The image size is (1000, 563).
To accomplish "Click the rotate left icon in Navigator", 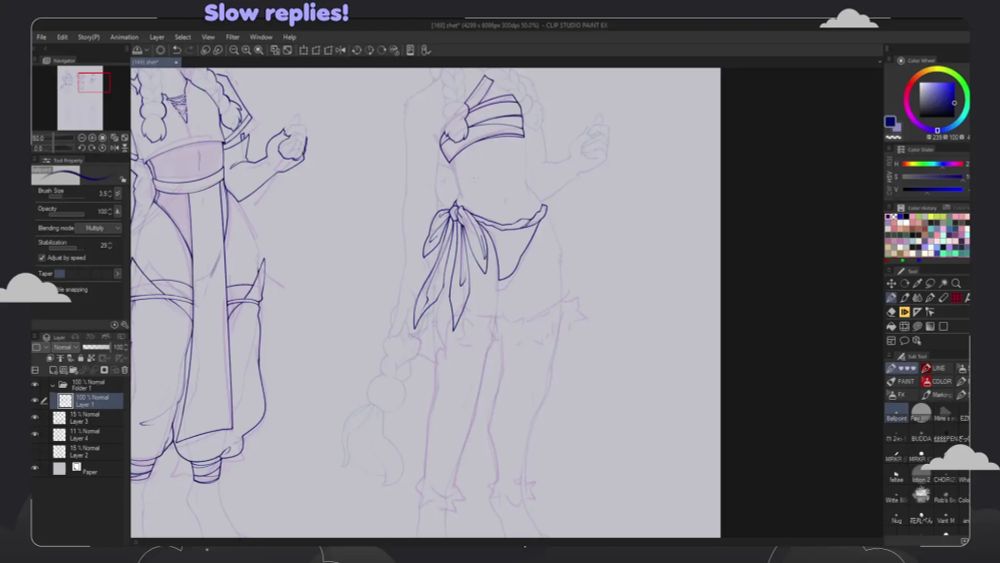I will (82, 148).
